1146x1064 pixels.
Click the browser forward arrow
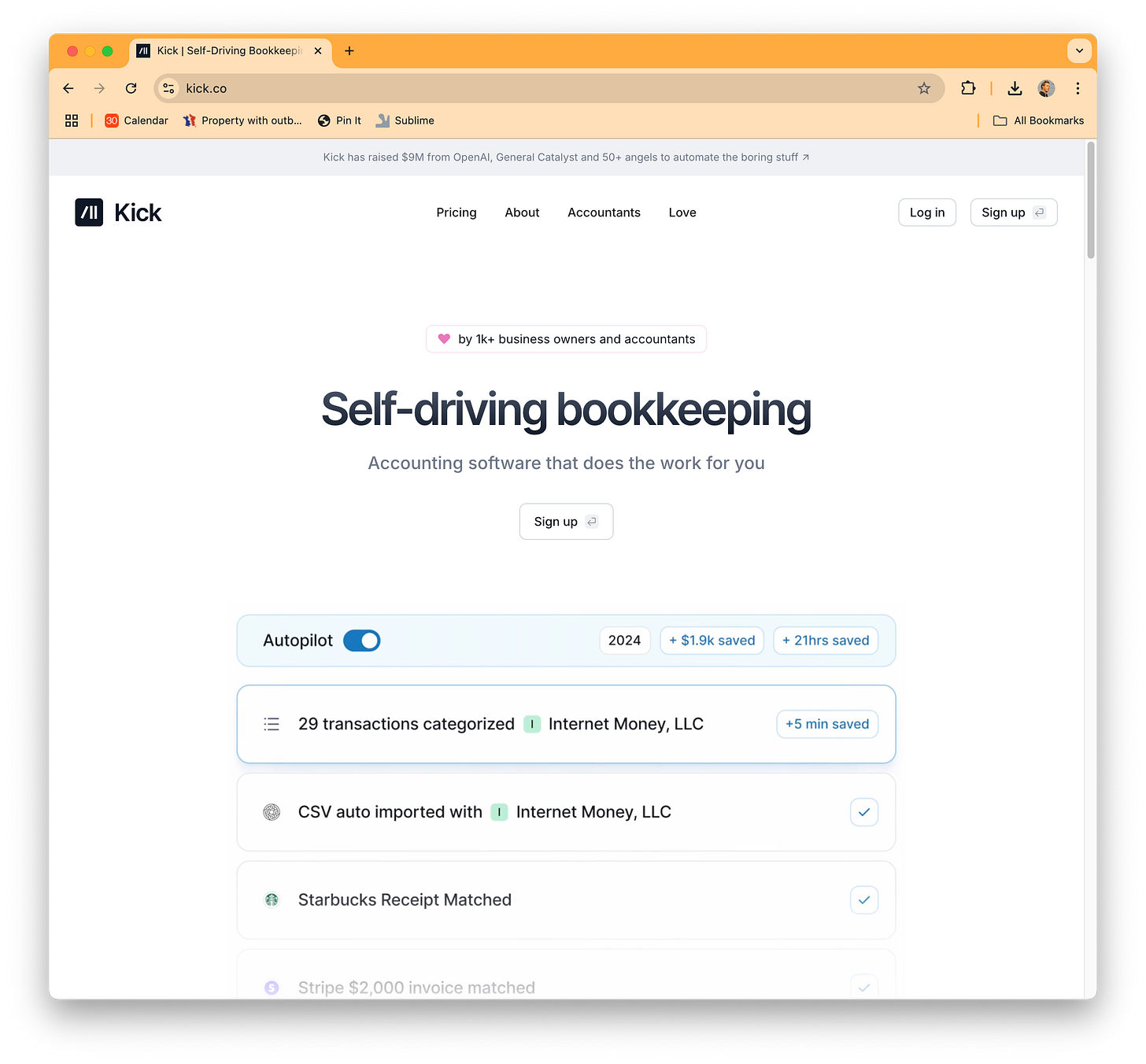[99, 88]
